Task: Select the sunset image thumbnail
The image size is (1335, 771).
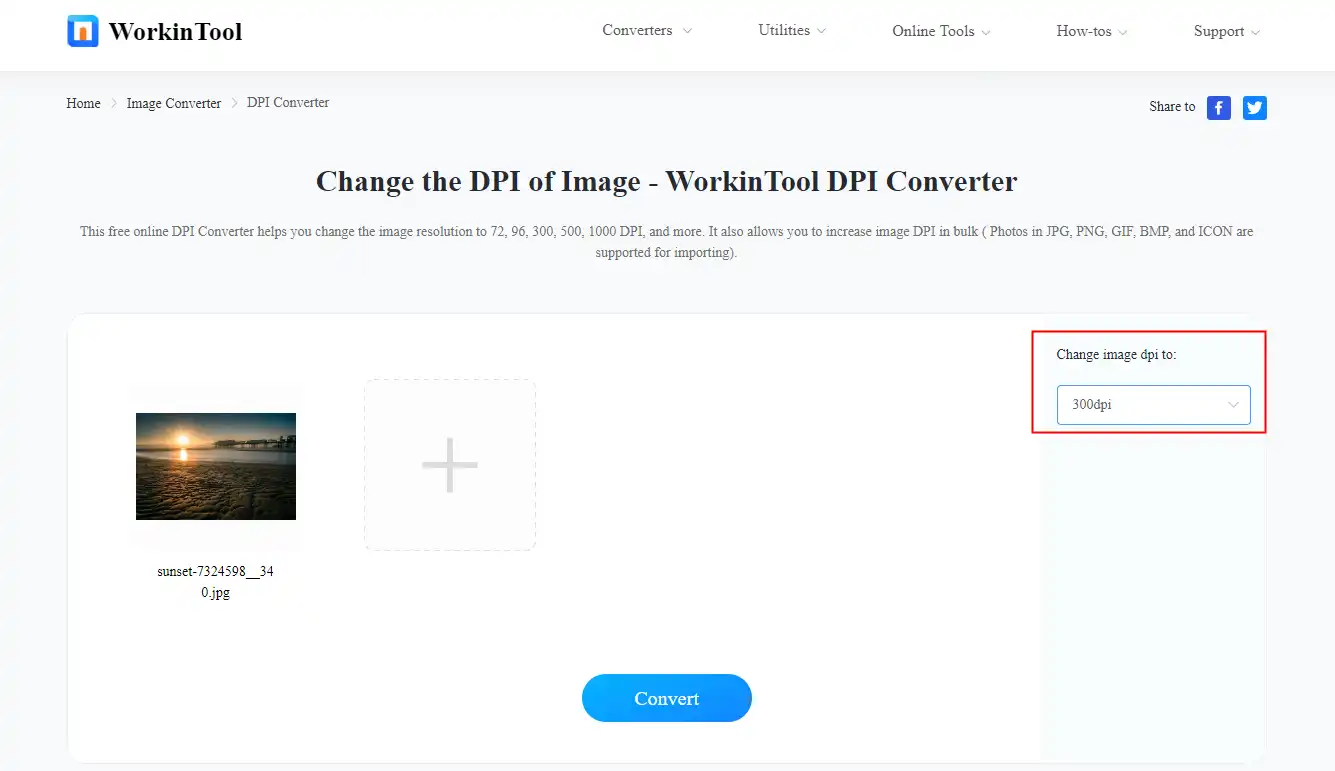Action: (x=216, y=466)
